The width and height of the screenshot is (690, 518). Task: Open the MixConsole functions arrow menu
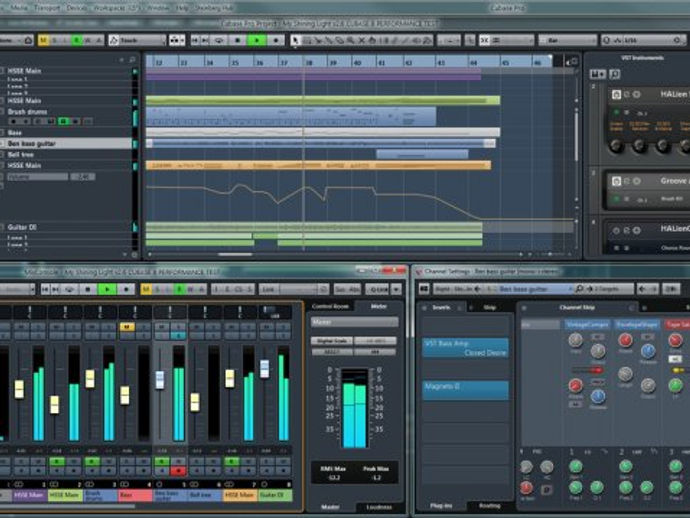[396, 289]
